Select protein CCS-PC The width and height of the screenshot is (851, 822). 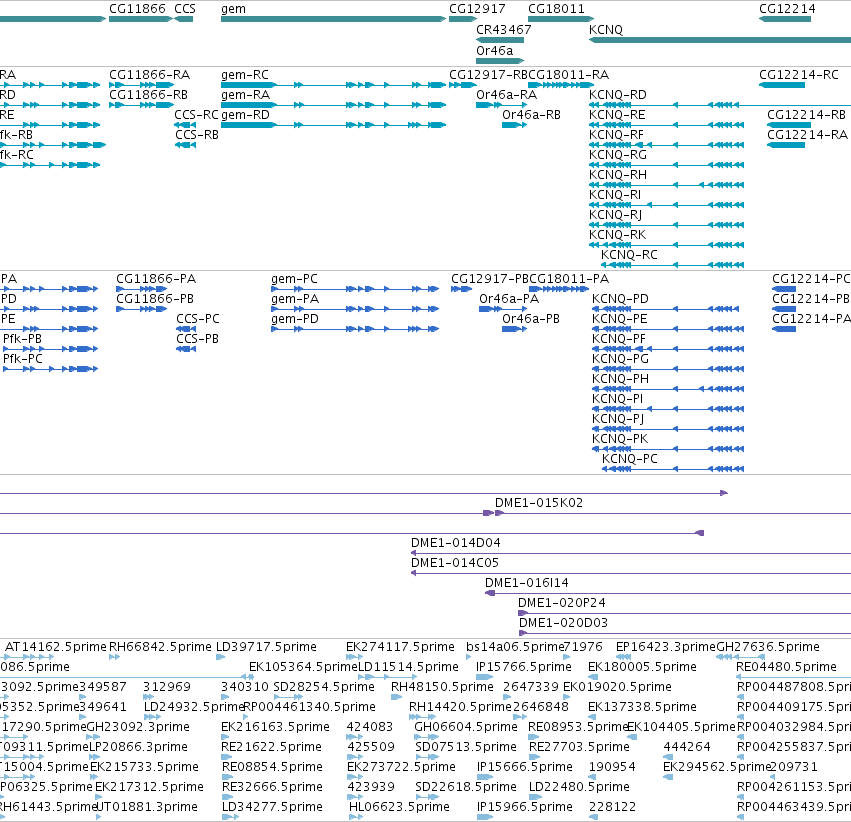pos(186,329)
